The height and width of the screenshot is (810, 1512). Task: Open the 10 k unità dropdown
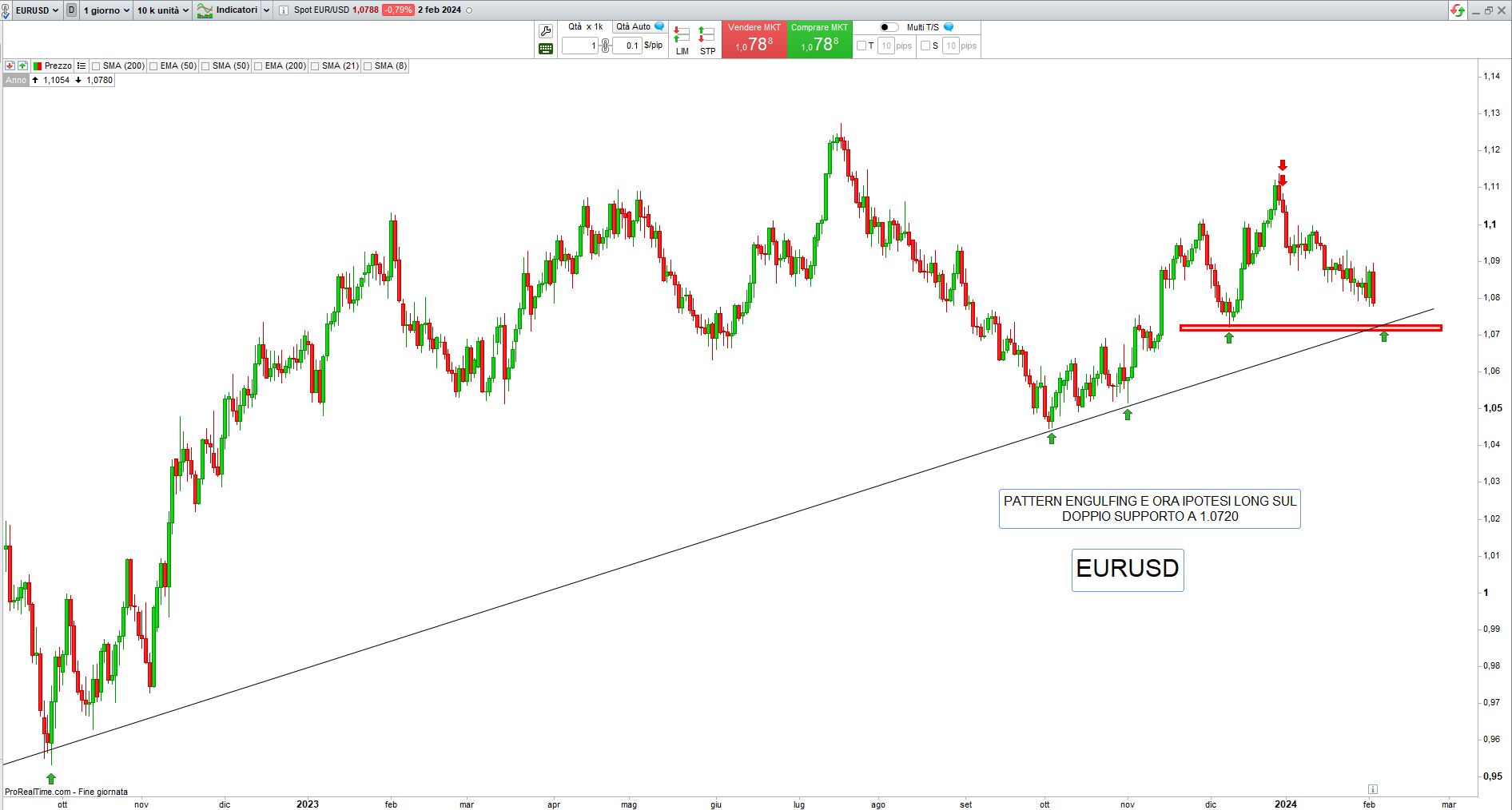pyautogui.click(x=162, y=10)
